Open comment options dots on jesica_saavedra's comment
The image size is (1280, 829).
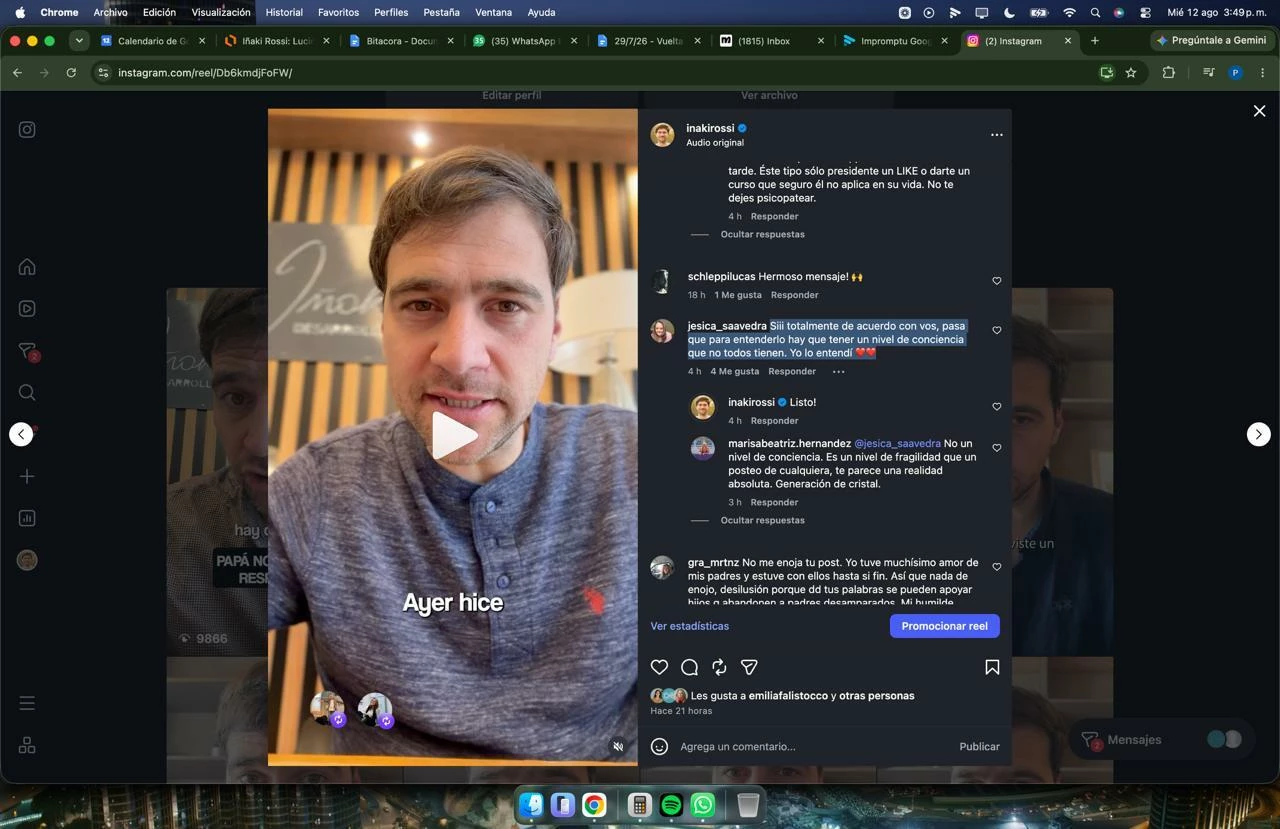838,371
